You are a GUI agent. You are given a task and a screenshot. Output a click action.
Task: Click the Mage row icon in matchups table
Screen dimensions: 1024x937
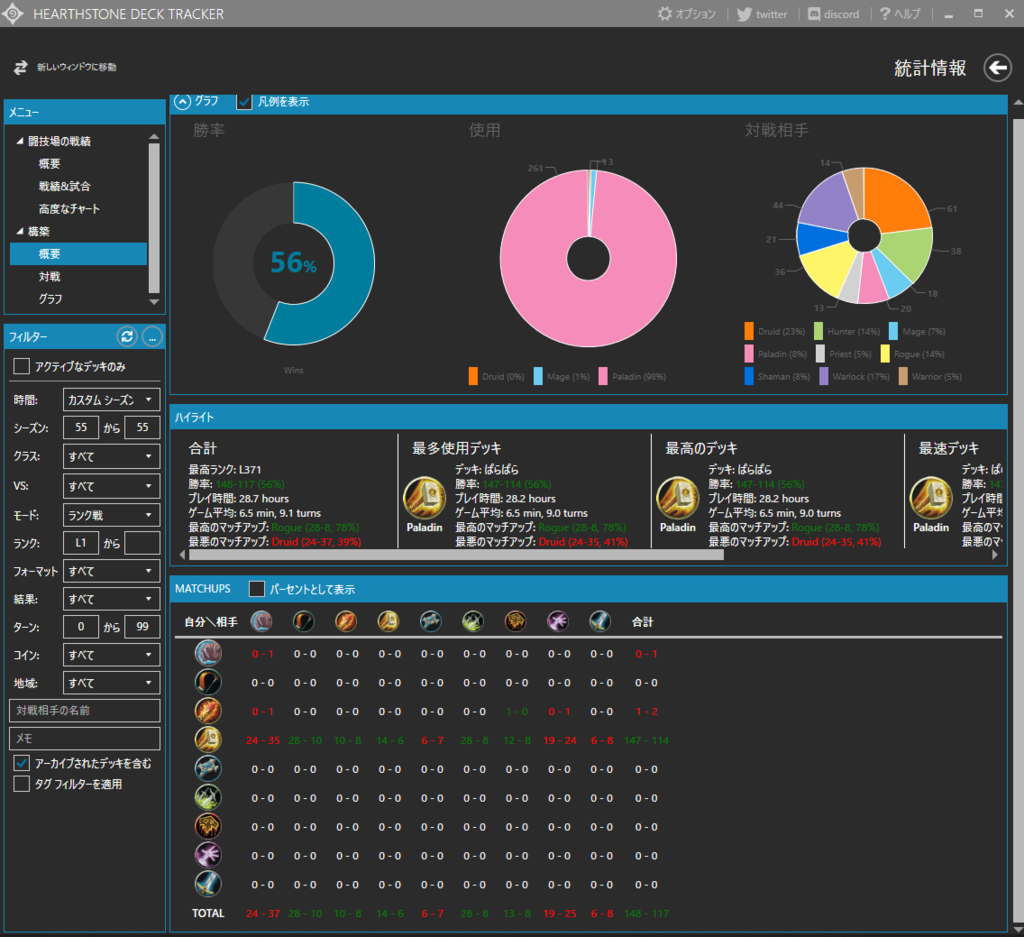tap(208, 711)
